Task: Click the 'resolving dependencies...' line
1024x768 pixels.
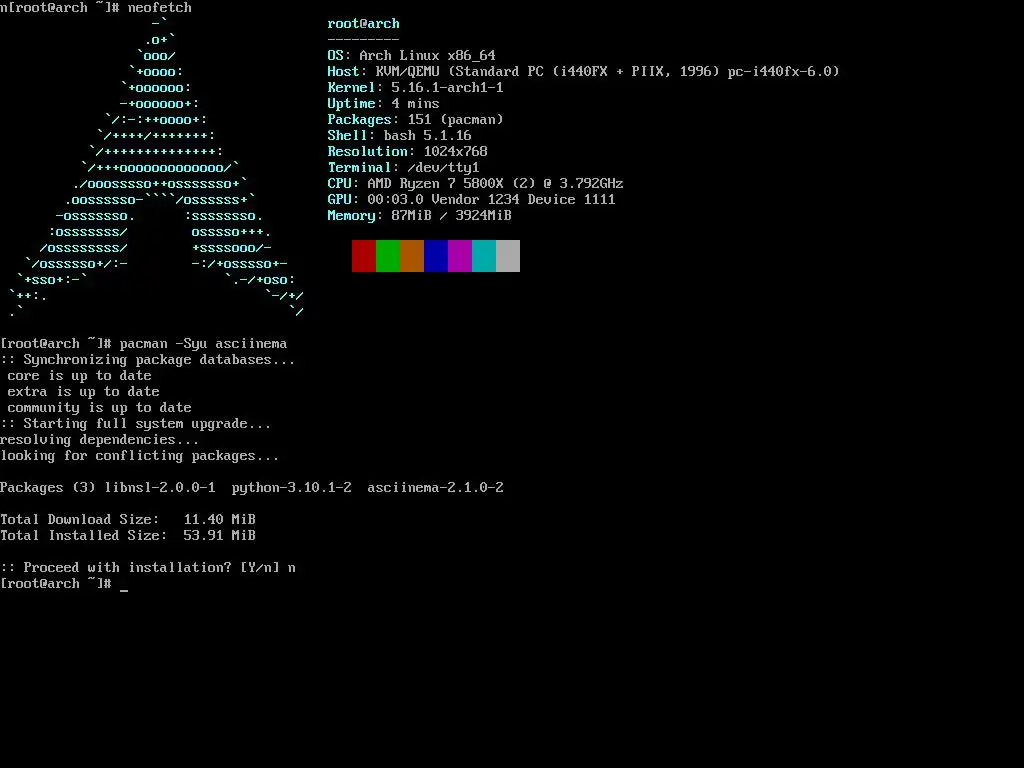Action: tap(99, 440)
